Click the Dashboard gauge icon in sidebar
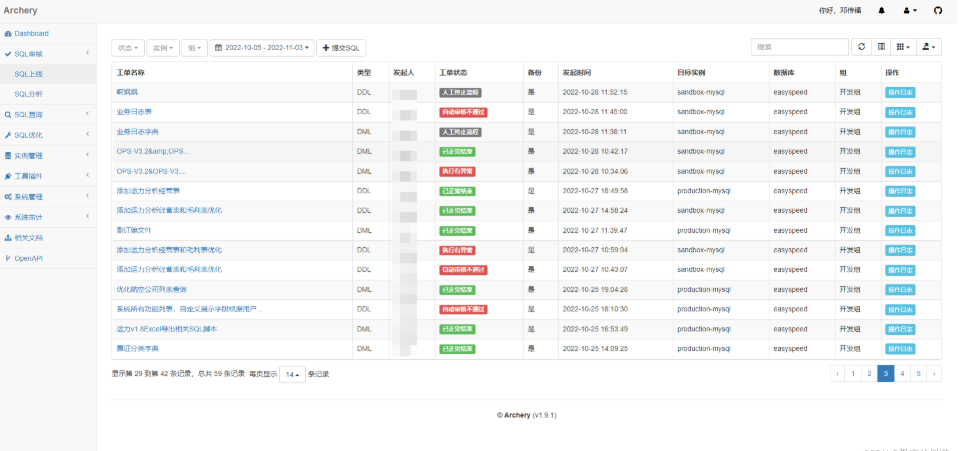 pyautogui.click(x=8, y=34)
